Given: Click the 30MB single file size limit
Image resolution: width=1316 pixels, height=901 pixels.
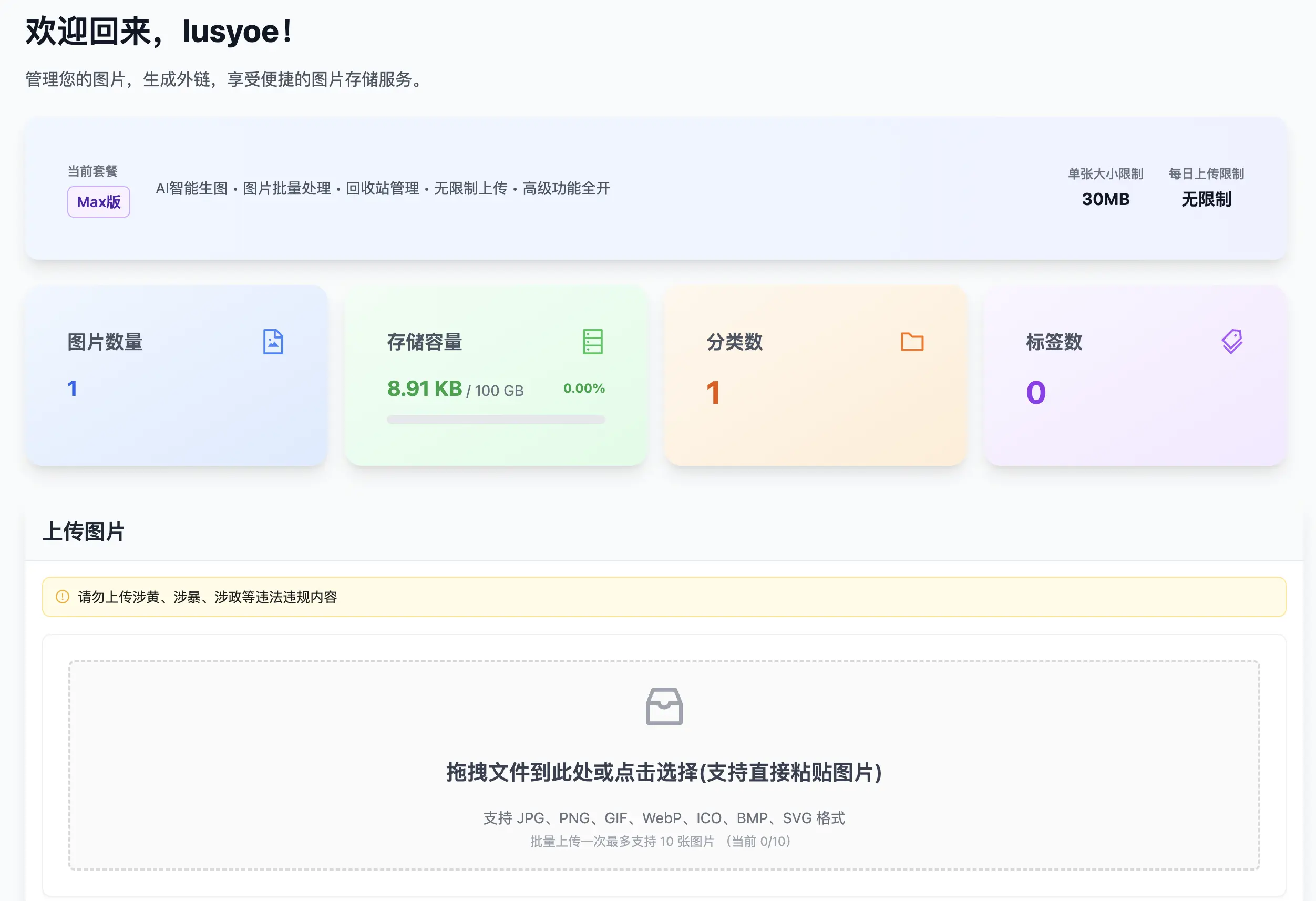Looking at the screenshot, I should 1105,199.
